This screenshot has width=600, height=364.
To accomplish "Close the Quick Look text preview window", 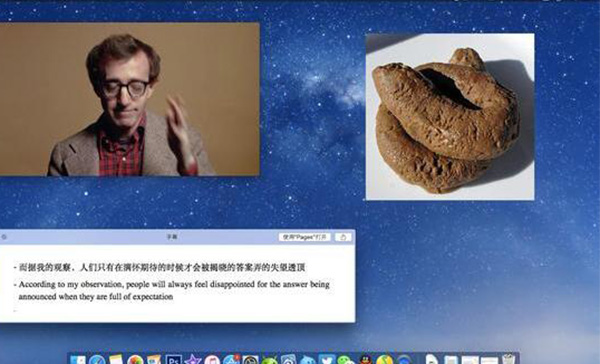I will point(4,237).
